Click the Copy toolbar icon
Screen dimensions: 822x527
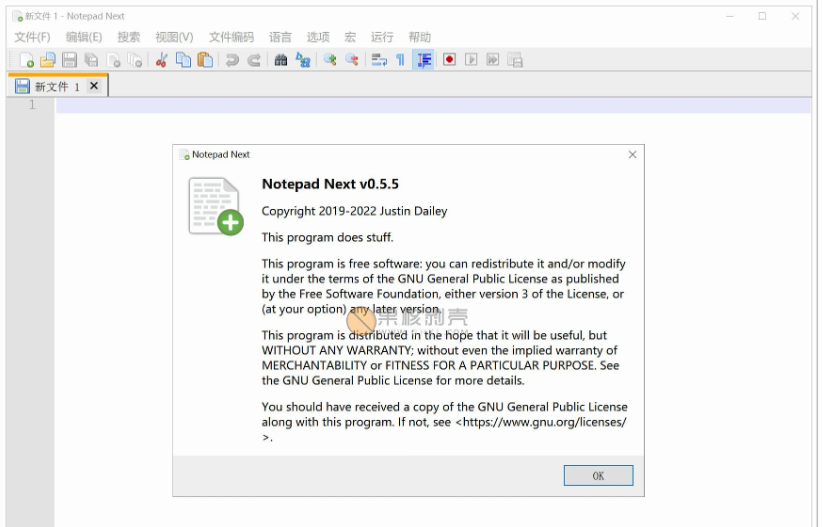point(183,60)
